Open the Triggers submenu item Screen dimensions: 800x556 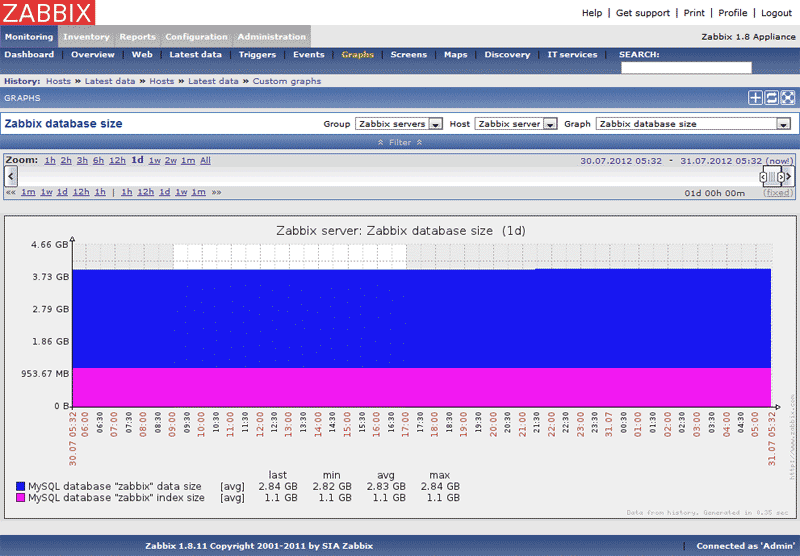coord(257,55)
